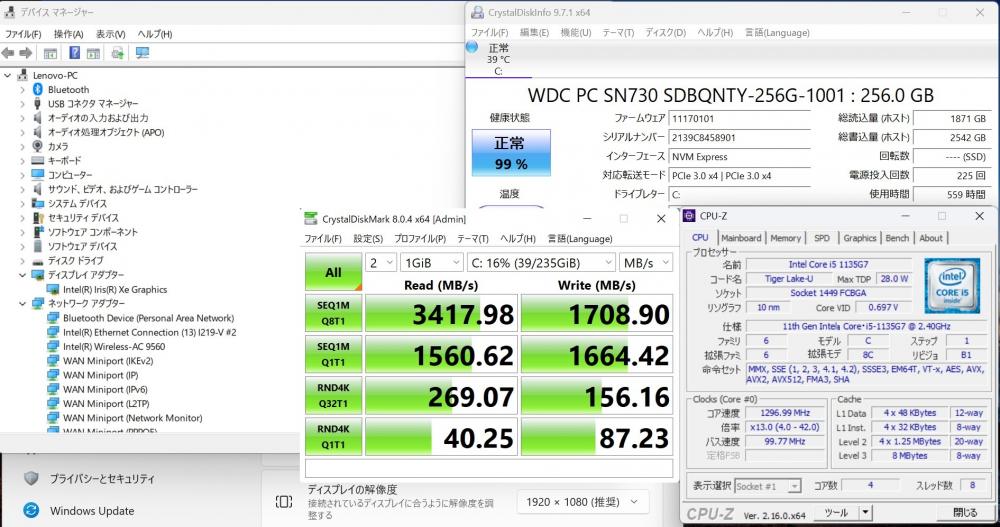The height and width of the screenshot is (527, 1000).
Task: Click the 正常 99% health status box
Action: tap(510, 153)
